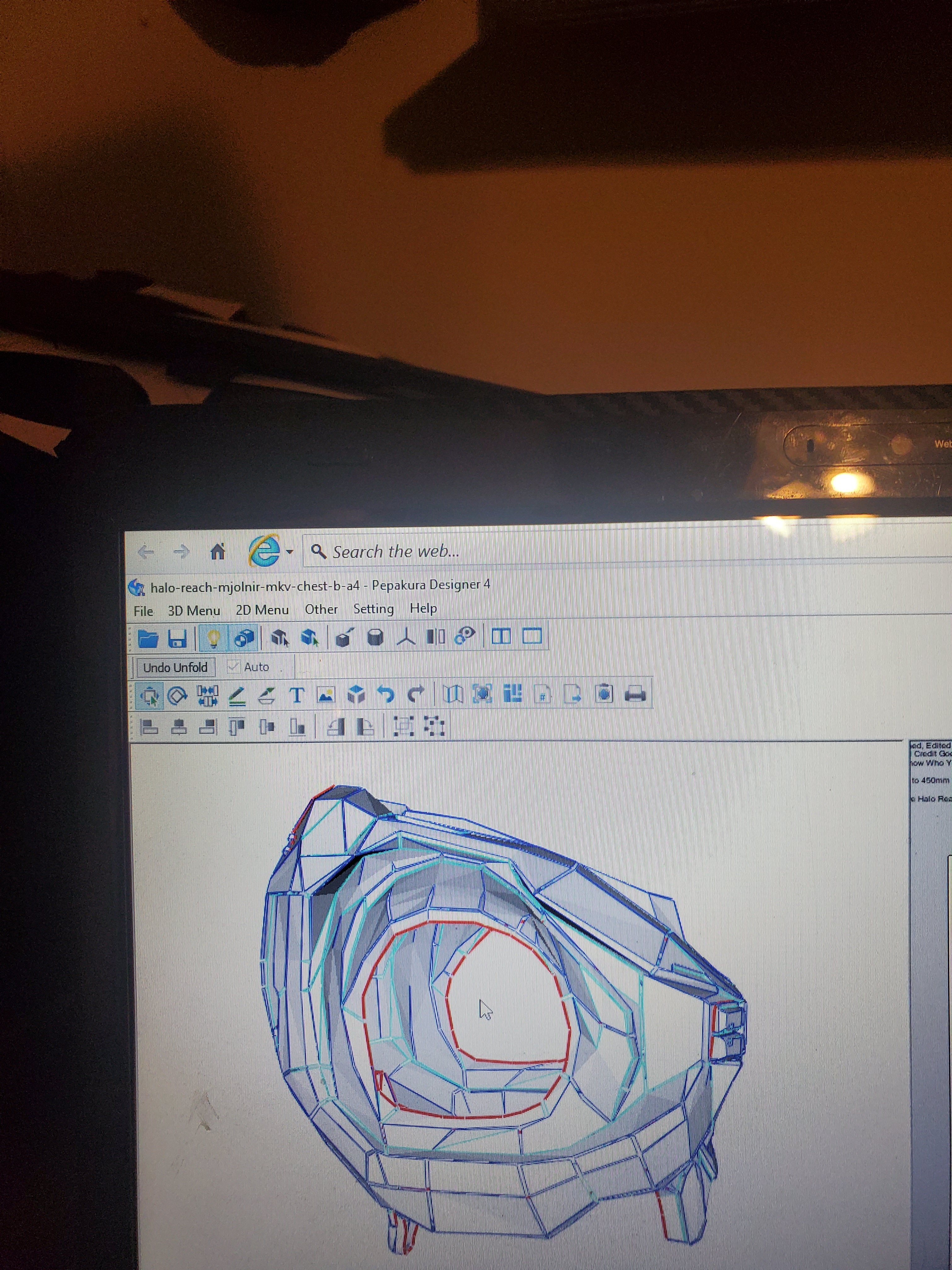The width and height of the screenshot is (952, 1270).
Task: Click the rotated page corner icon
Action: coord(365,727)
